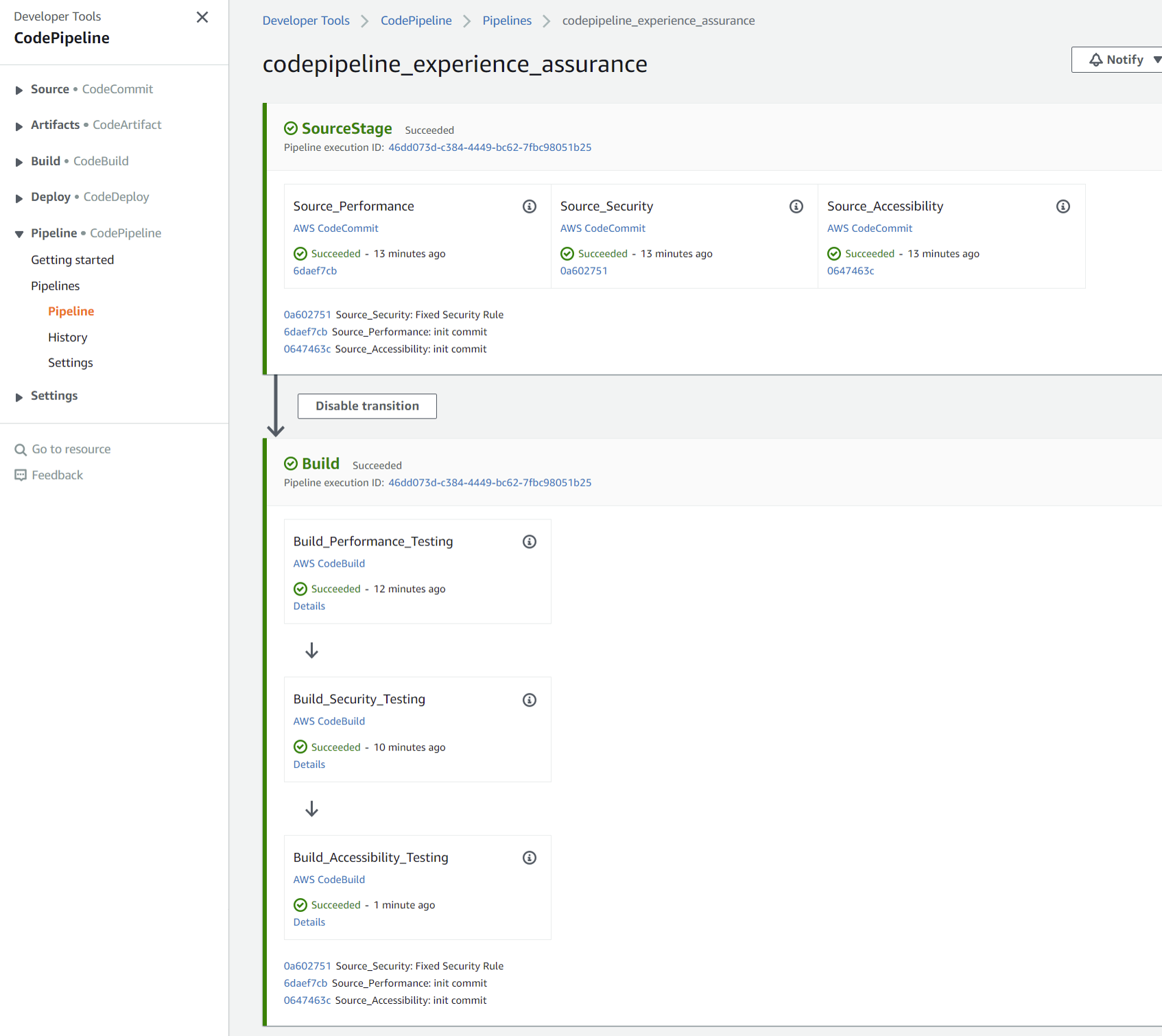Screen dimensions: 1162x1036
Task: Click the Feedback speech bubble icon
Action: pos(21,475)
